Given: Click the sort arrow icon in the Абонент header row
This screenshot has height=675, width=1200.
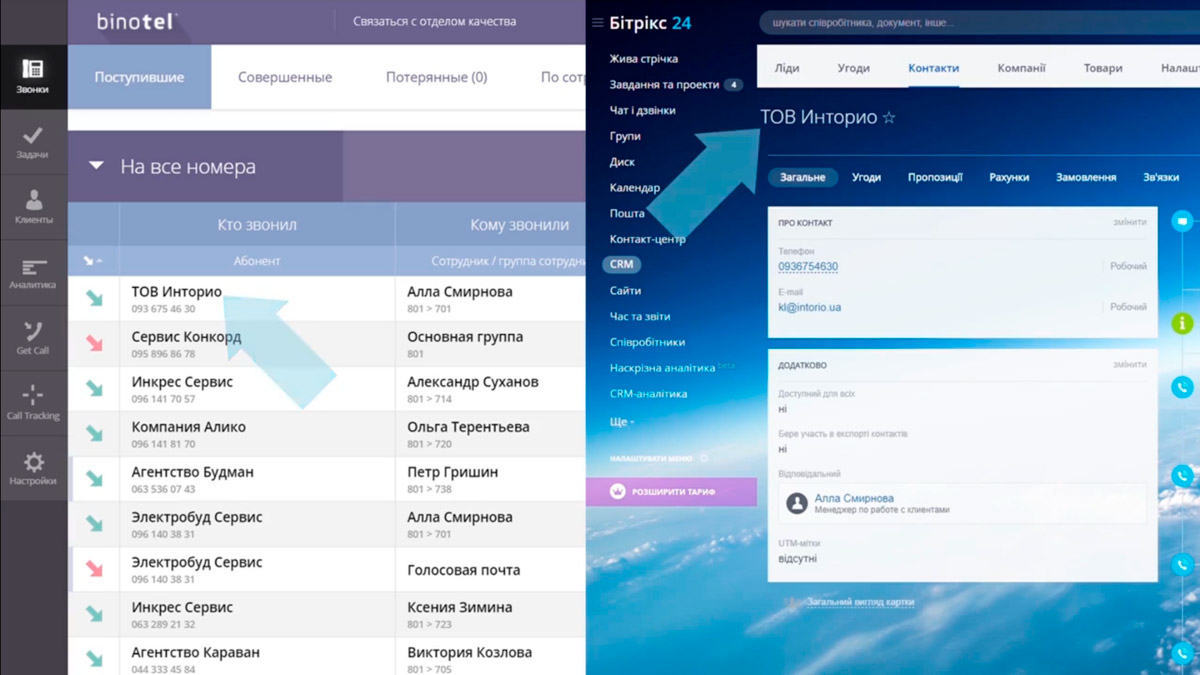Looking at the screenshot, I should (x=92, y=261).
